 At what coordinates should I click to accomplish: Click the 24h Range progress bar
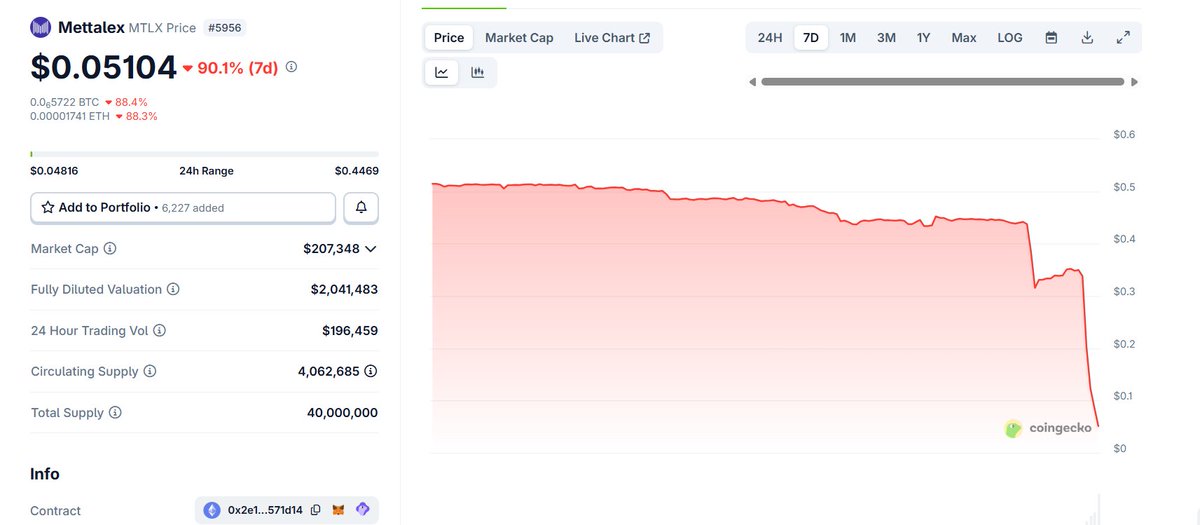[205, 154]
